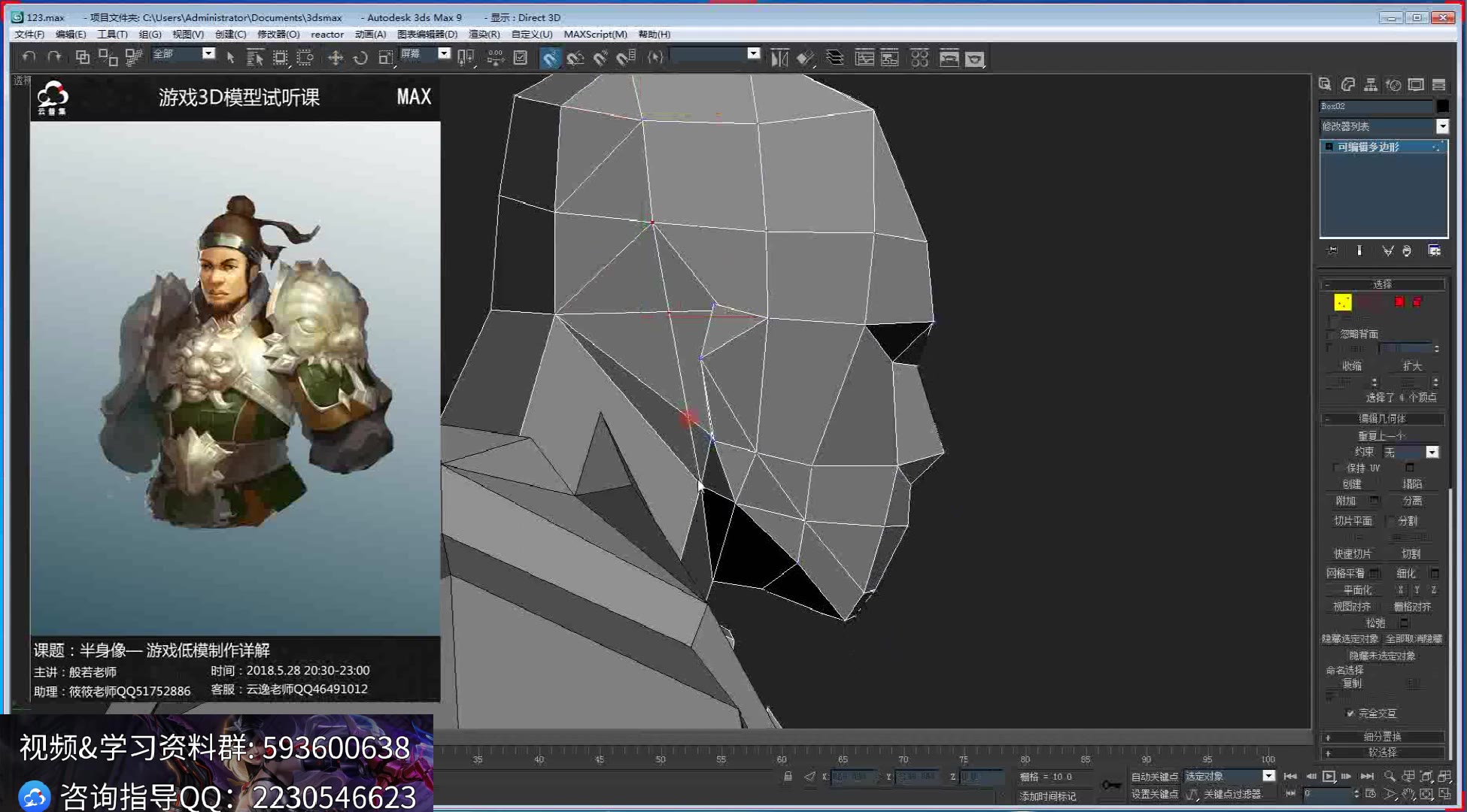Activate the Select and Rotate tool
The width and height of the screenshot is (1467, 812).
(360, 57)
